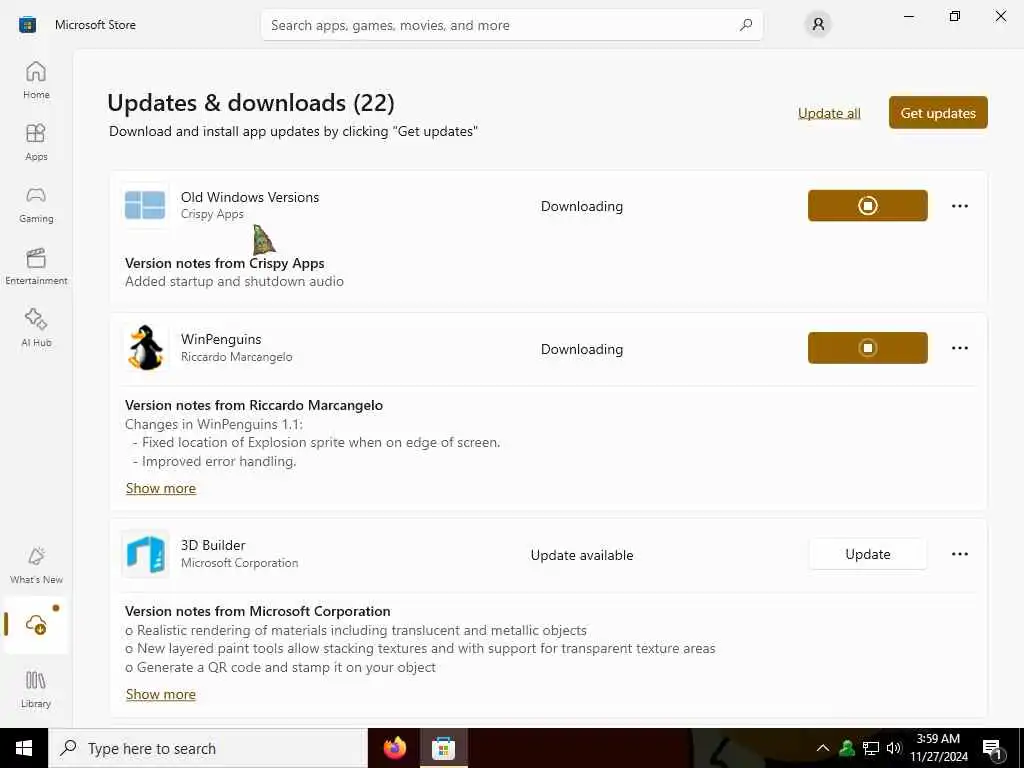Stop the Old Windows Versions download
Screen dimensions: 1024x768
pos(867,206)
